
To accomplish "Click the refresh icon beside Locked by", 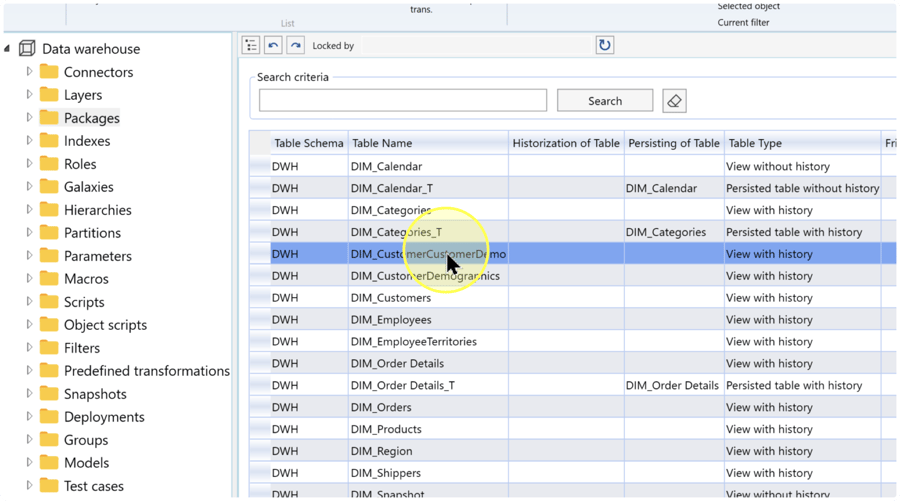I will [604, 45].
